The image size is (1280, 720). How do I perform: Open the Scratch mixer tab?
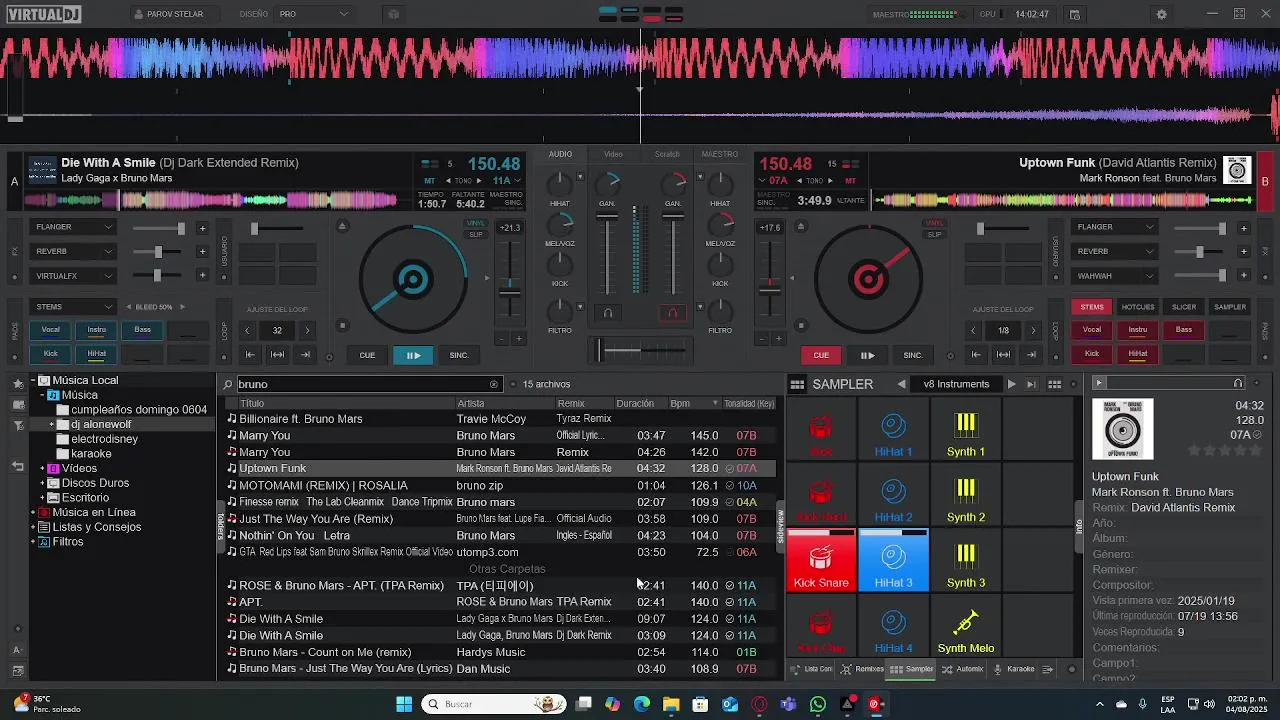(667, 154)
